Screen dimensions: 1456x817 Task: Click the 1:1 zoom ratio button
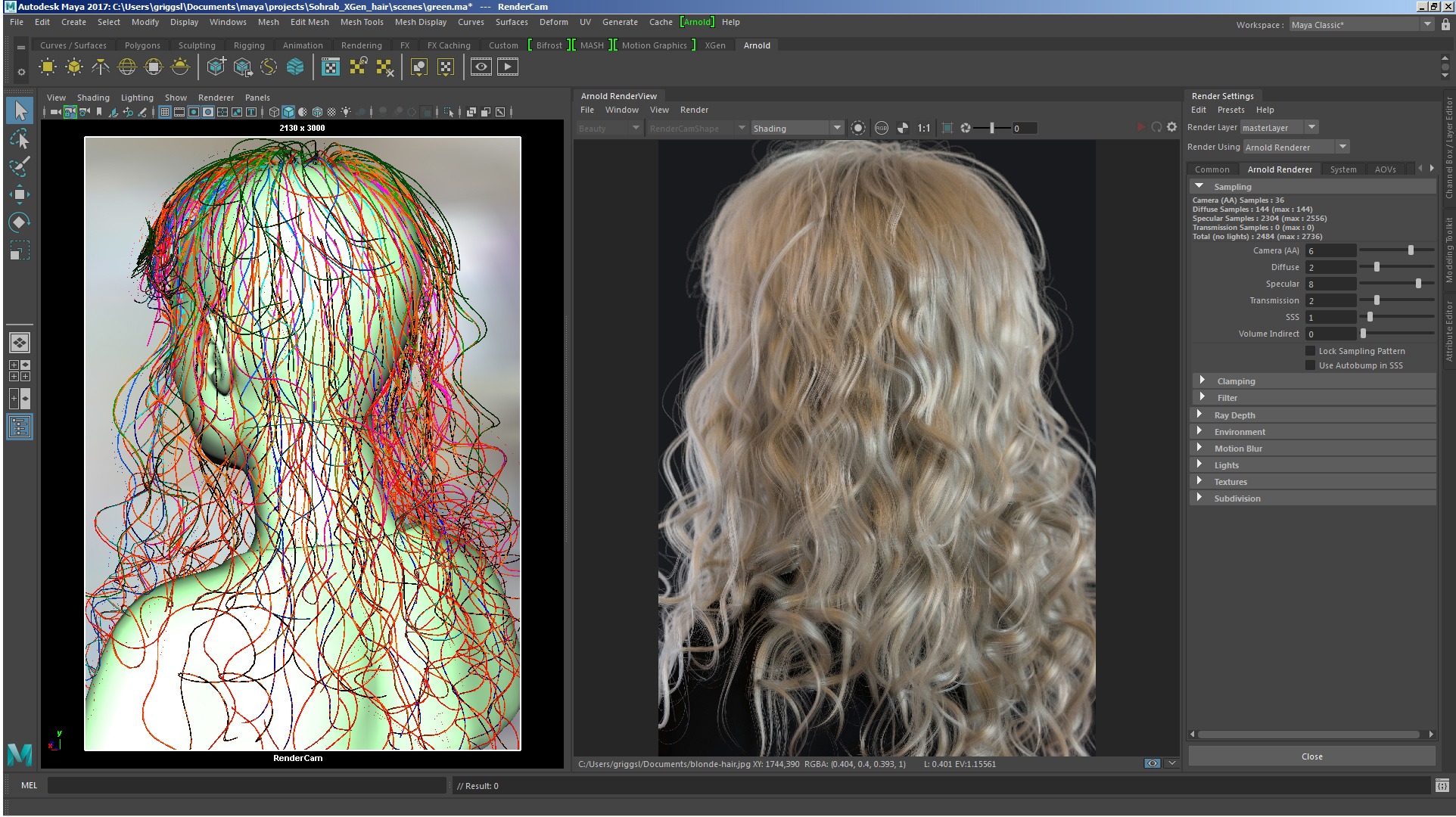point(924,128)
